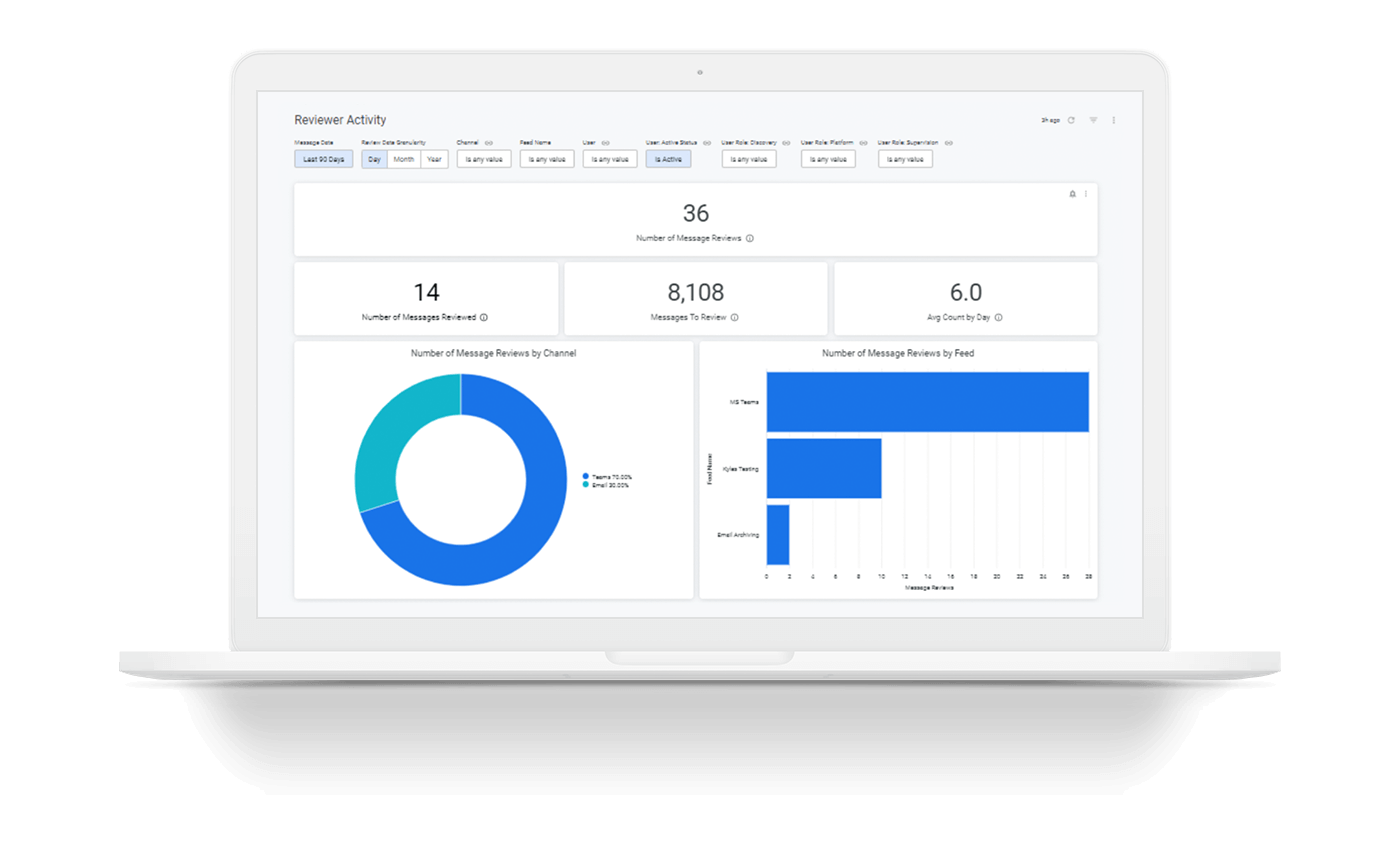The height and width of the screenshot is (850, 1400).
Task: Click the info icon beside Messages To Review
Action: click(x=736, y=317)
